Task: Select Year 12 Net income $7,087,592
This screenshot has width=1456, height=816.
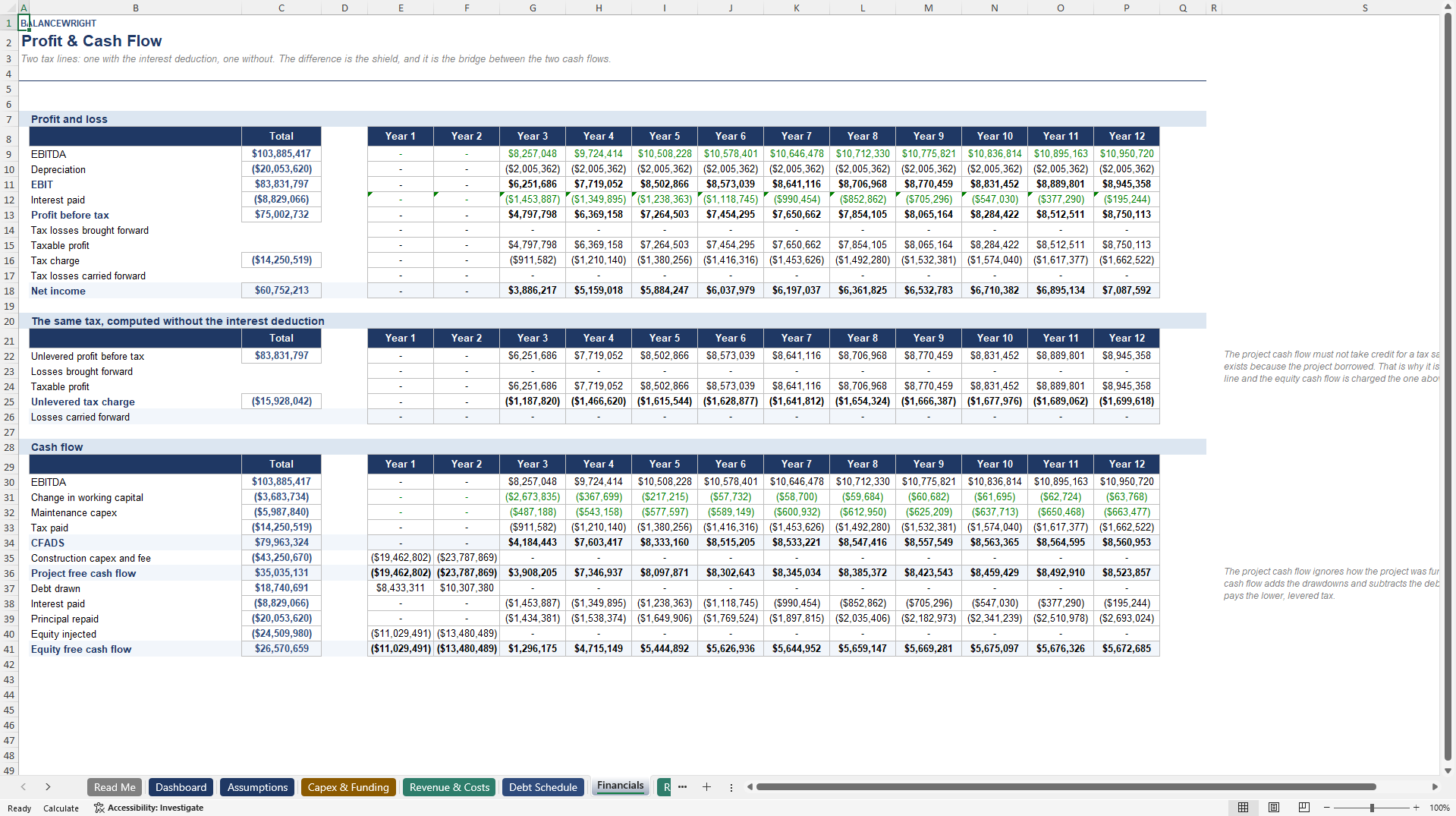Action: pyautogui.click(x=1127, y=291)
